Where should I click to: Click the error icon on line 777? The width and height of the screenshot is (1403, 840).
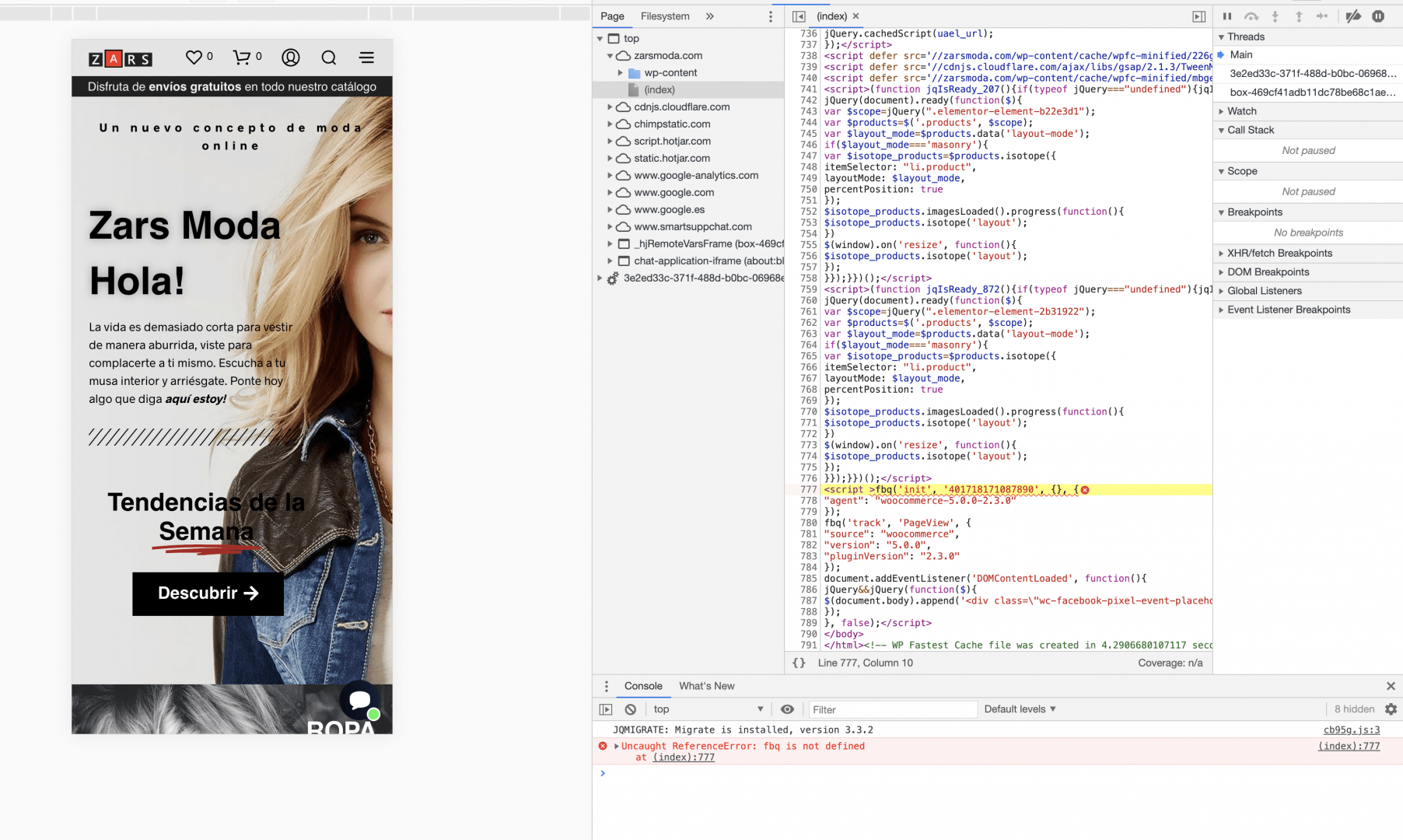[x=1085, y=490]
